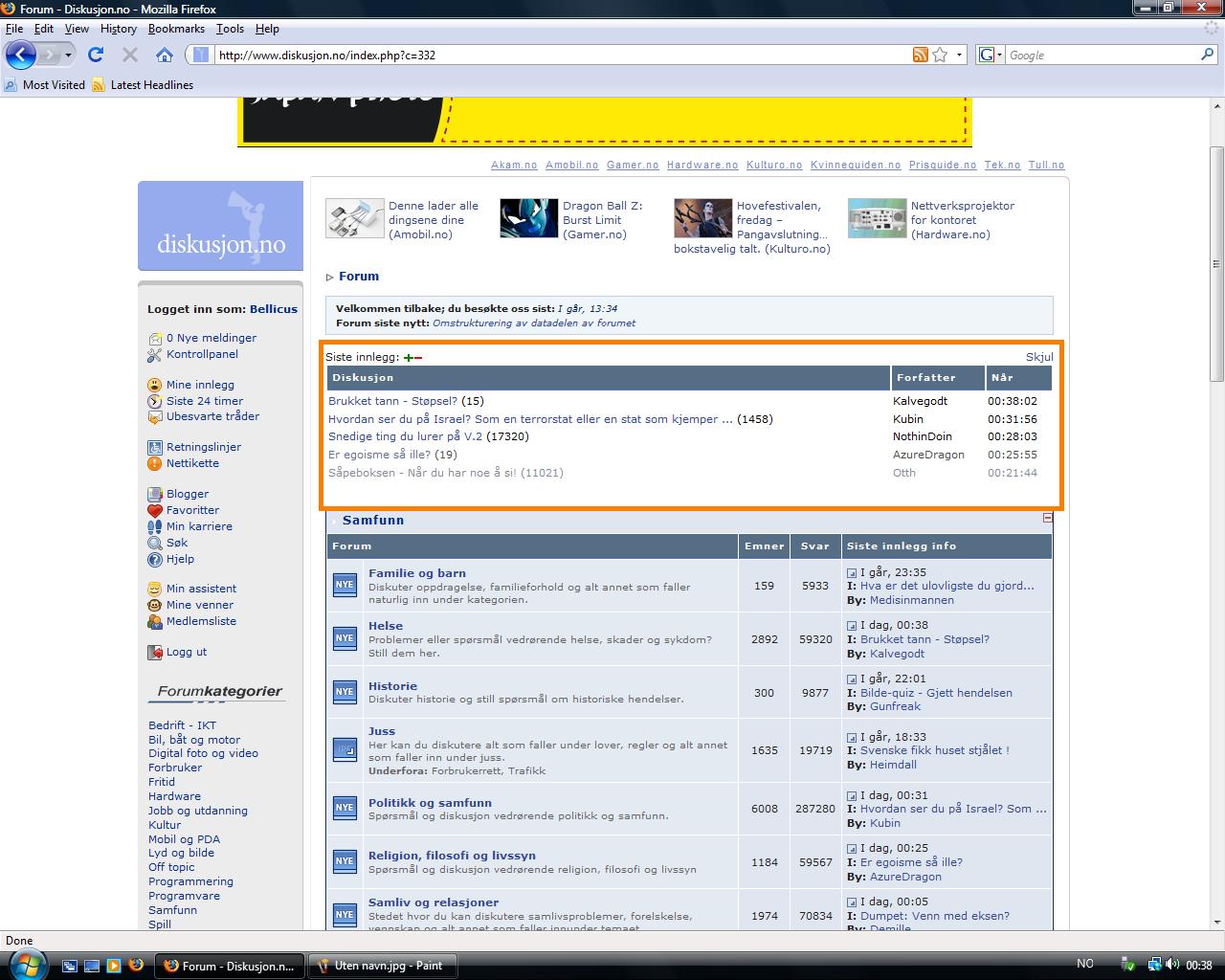
Task: Open the address bar history dropdown
Action: [x=960, y=56]
